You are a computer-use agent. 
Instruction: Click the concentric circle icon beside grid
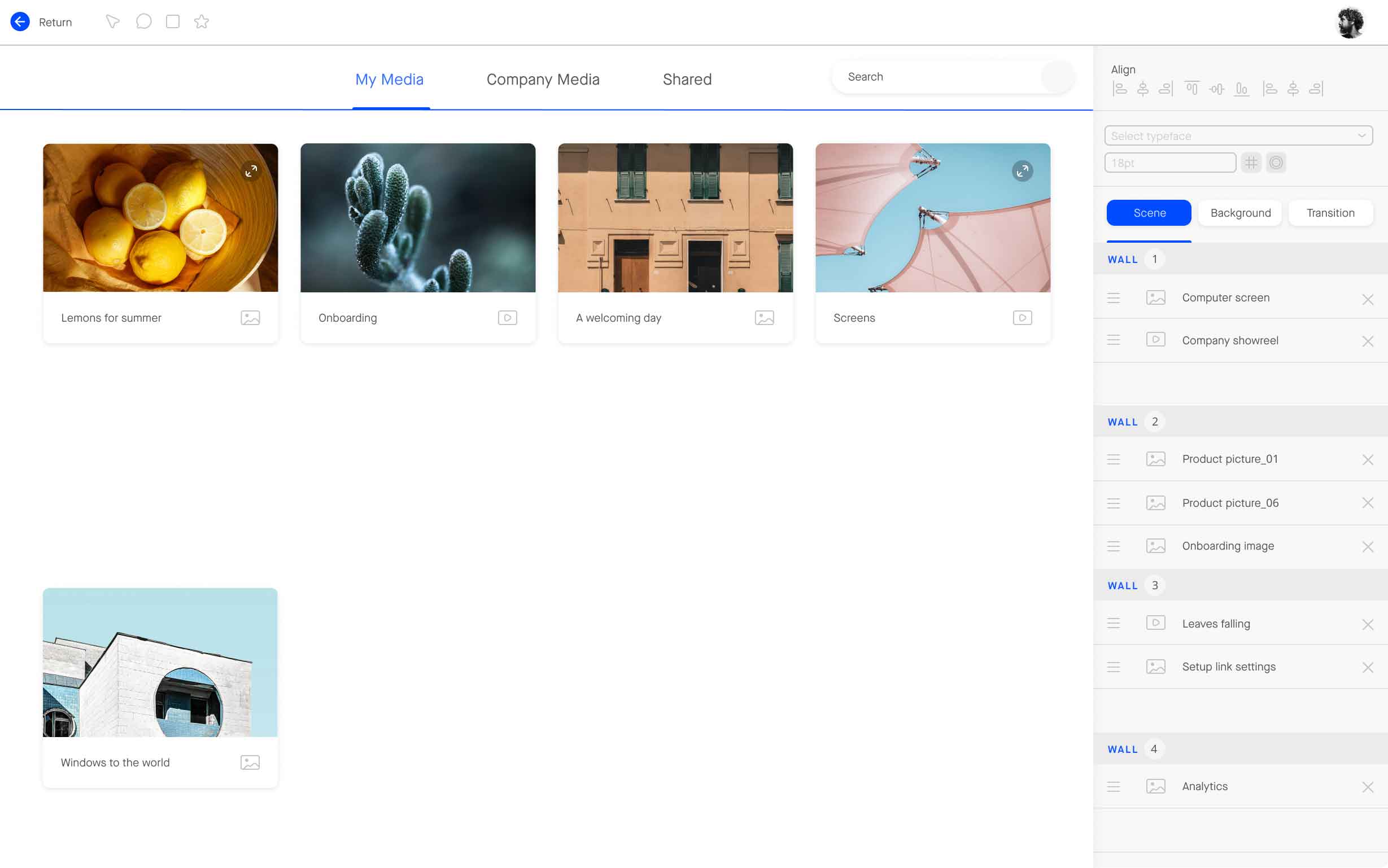1276,163
